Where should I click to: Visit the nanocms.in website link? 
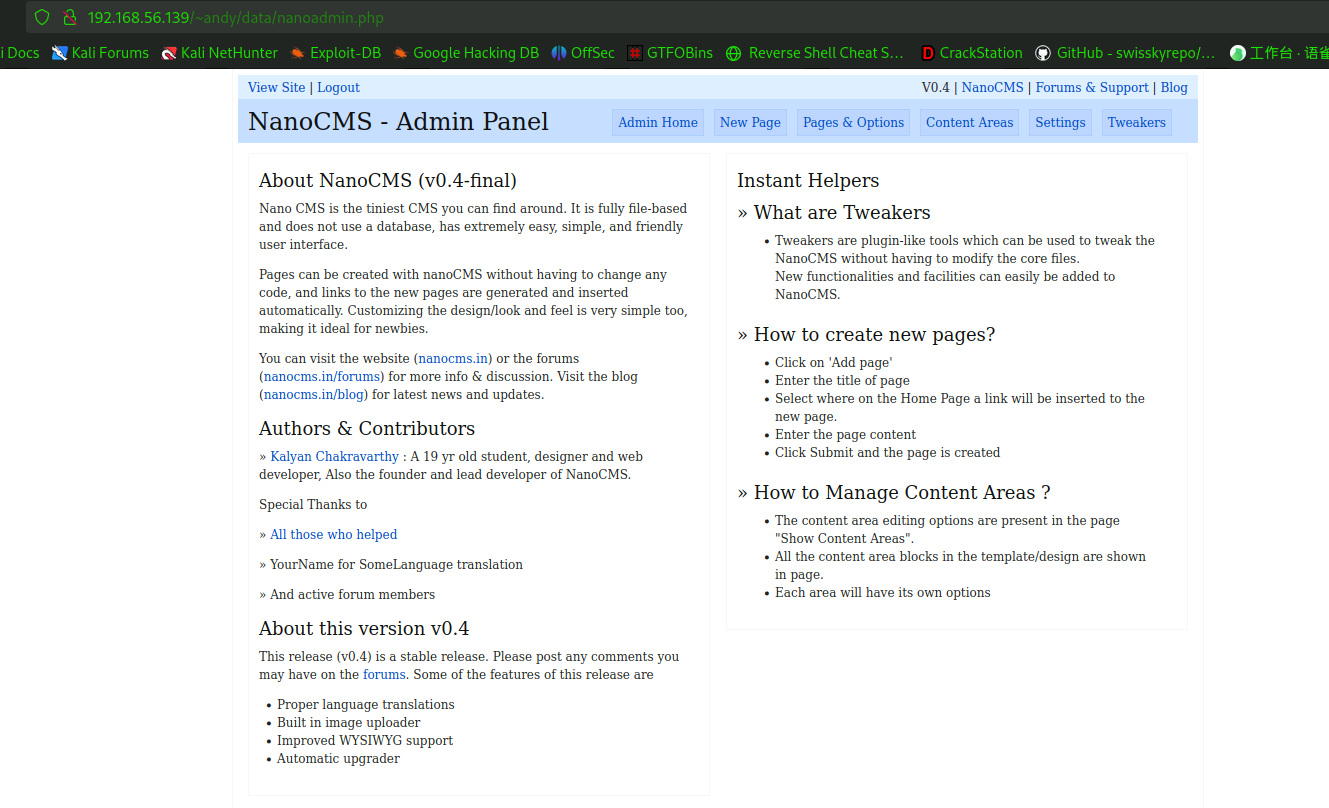click(453, 358)
